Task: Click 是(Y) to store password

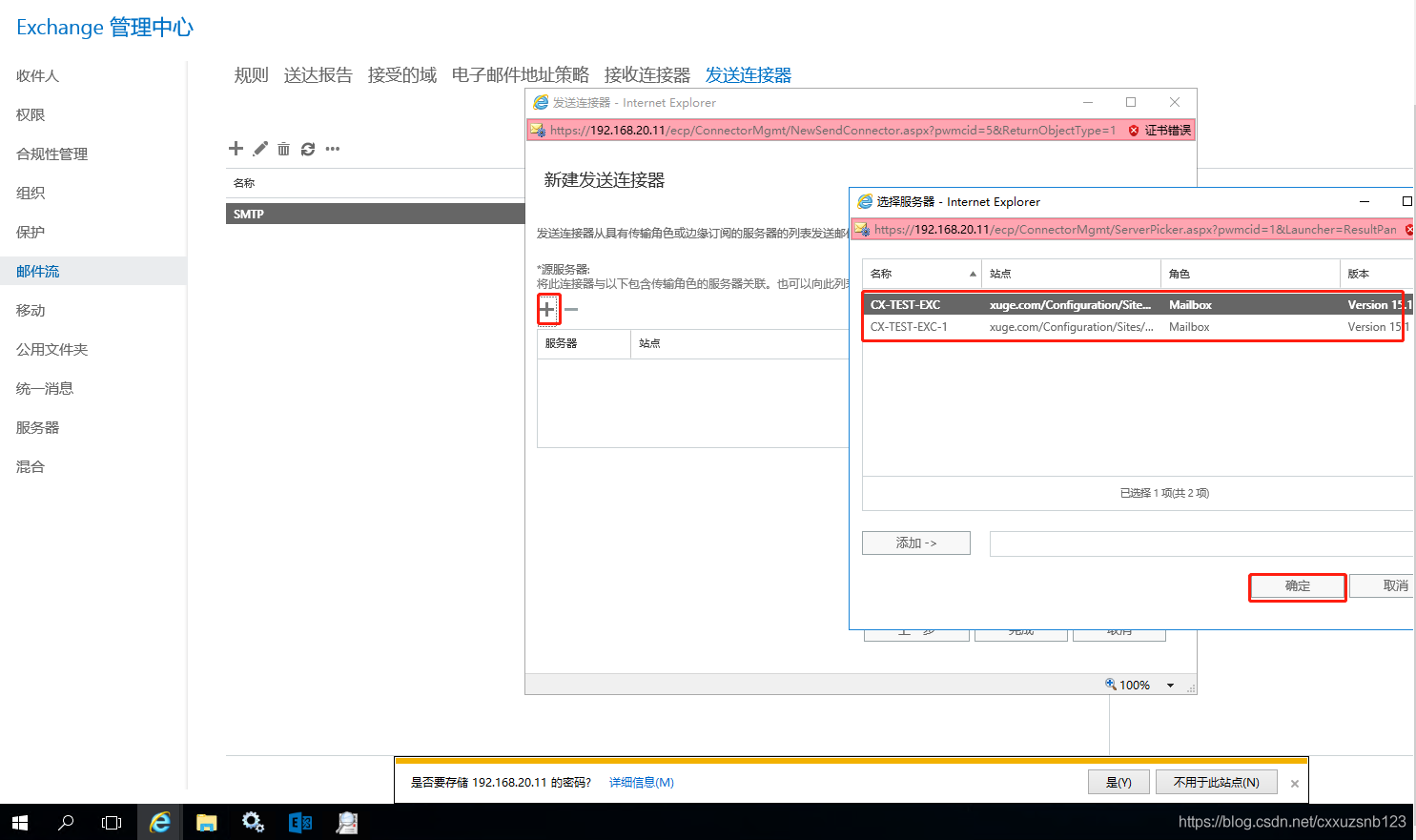Action: click(x=1118, y=782)
